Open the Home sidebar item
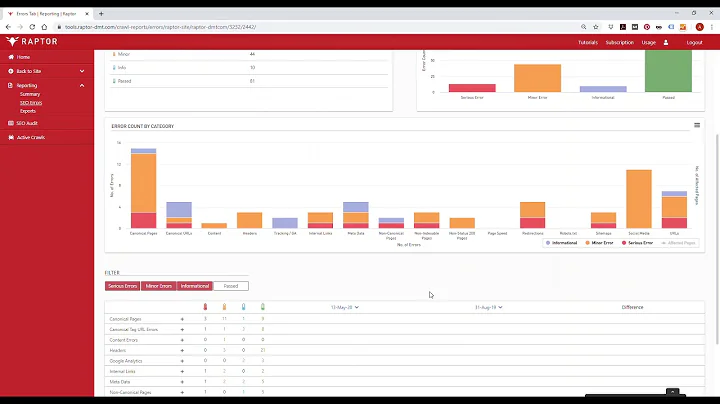 click(23, 57)
